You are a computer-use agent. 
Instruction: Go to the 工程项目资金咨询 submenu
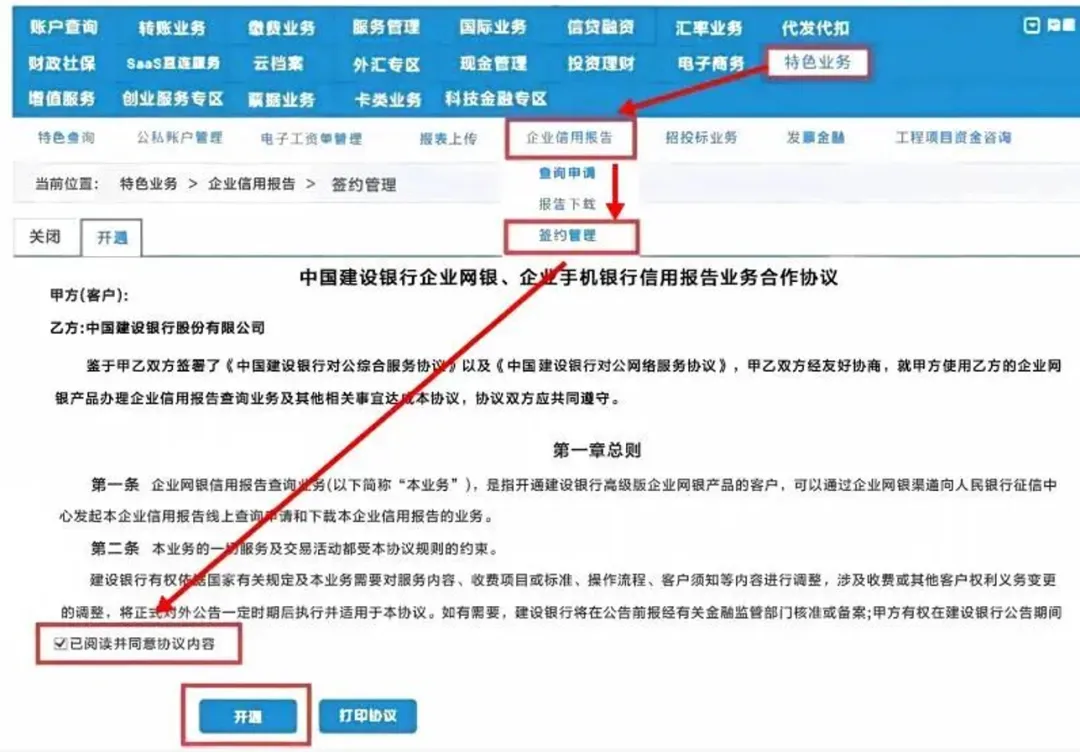[953, 138]
